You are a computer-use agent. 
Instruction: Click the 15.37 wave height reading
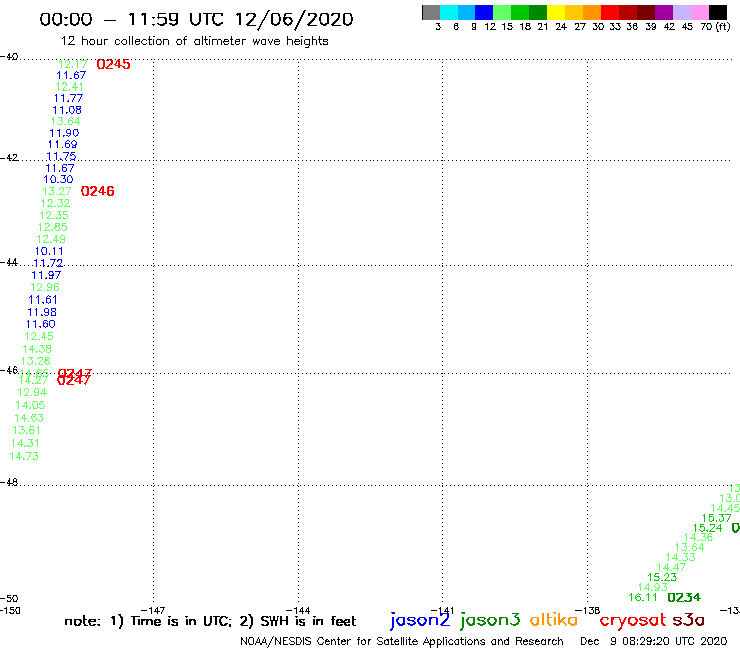coord(716,518)
